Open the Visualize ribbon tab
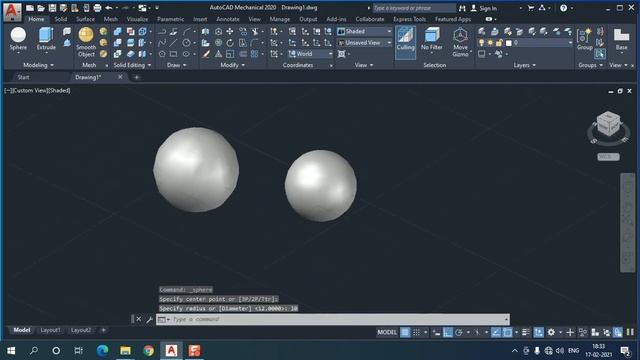 [x=137, y=19]
